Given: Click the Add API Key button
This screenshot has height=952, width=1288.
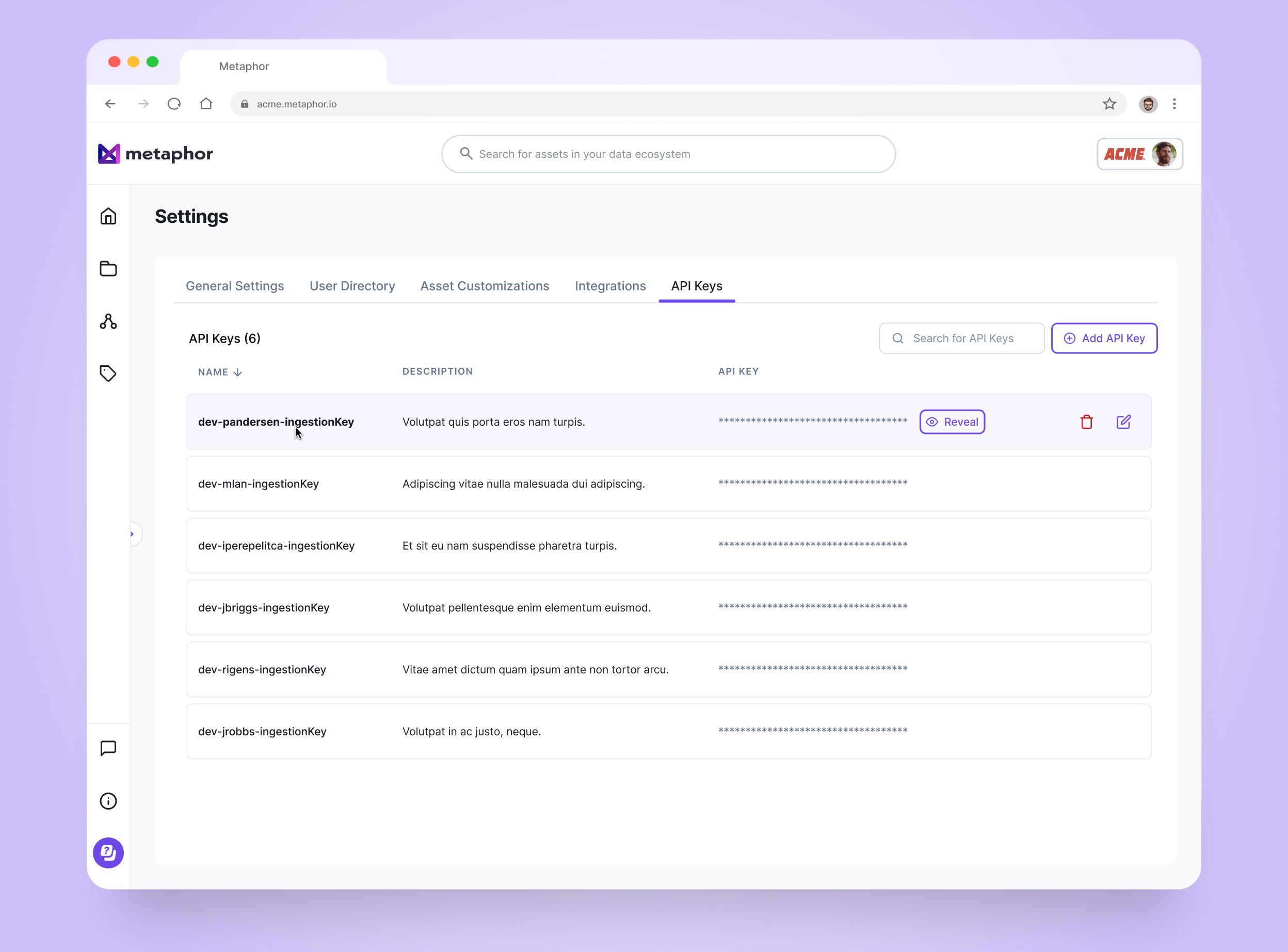Looking at the screenshot, I should click(1104, 338).
